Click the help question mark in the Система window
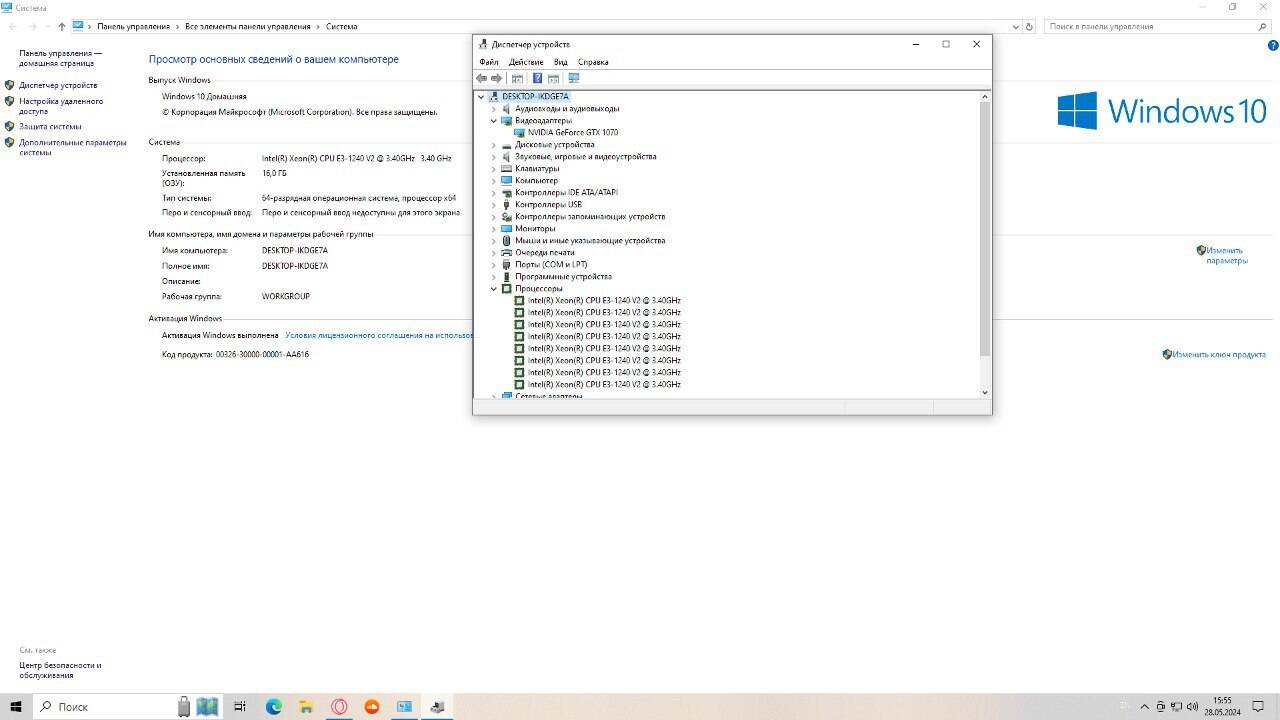This screenshot has width=1280, height=720. [1273, 45]
